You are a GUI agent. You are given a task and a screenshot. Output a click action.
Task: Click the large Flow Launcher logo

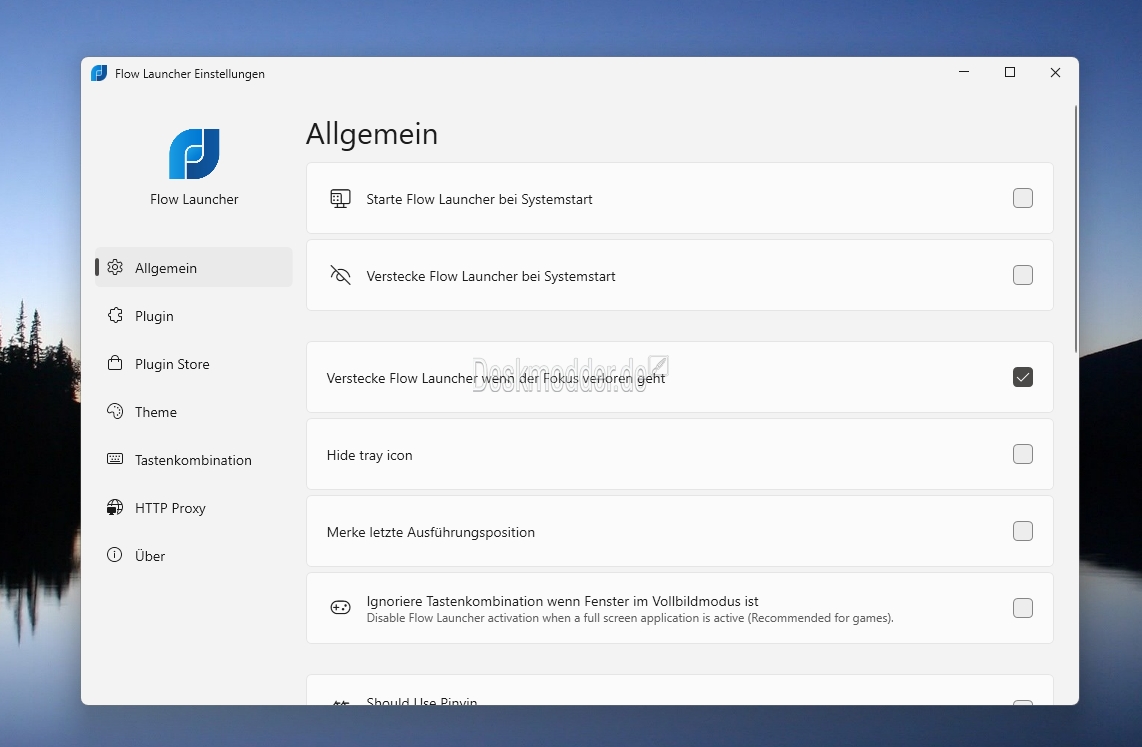coord(194,154)
